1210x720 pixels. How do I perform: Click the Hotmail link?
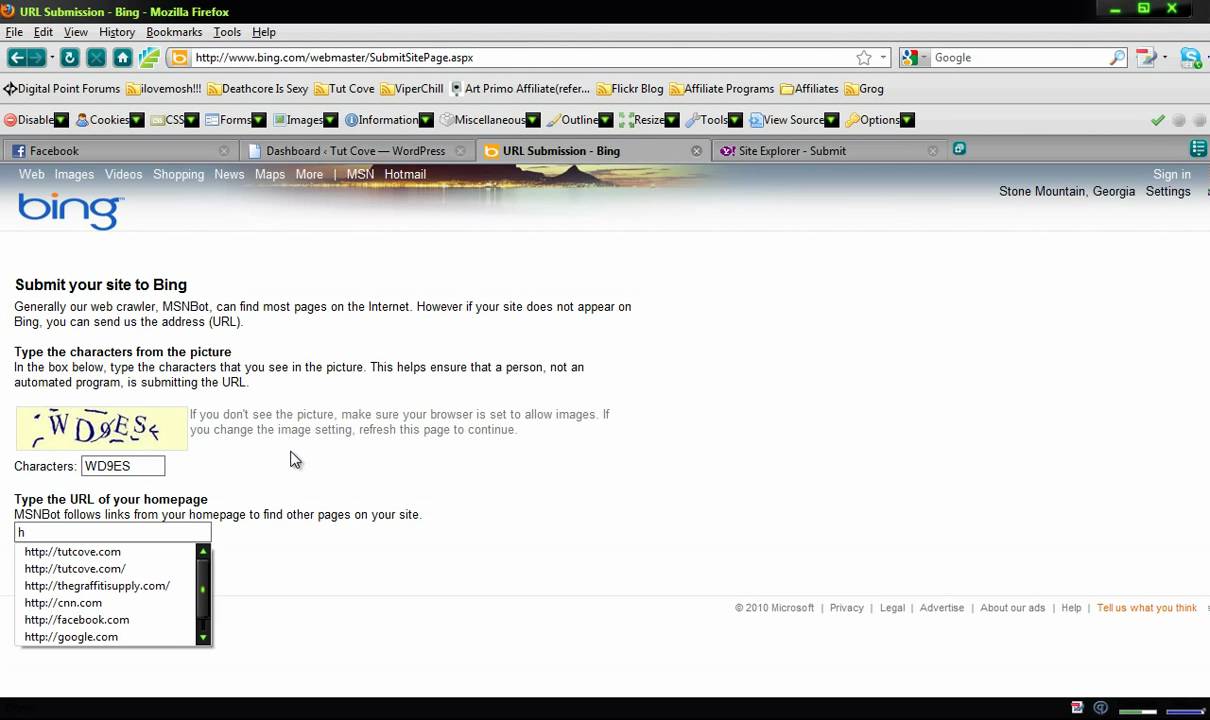click(405, 174)
